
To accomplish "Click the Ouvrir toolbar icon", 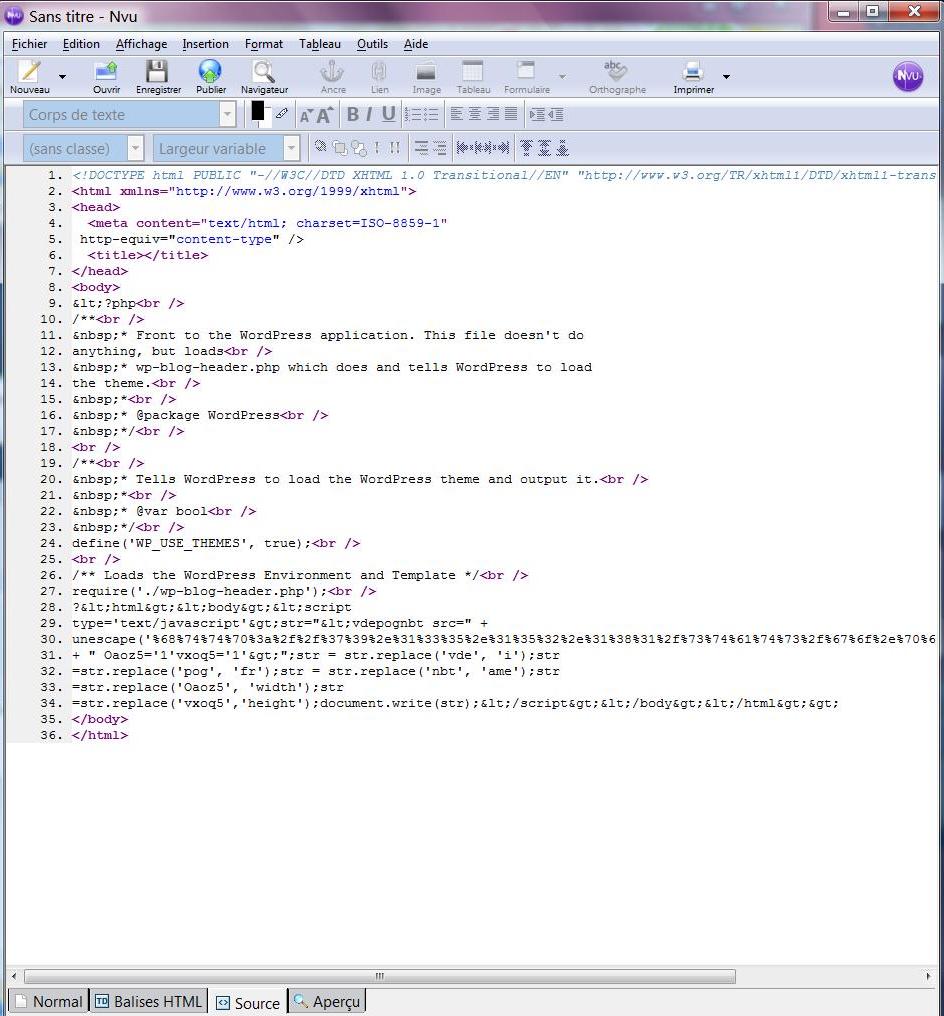I will tap(106, 71).
